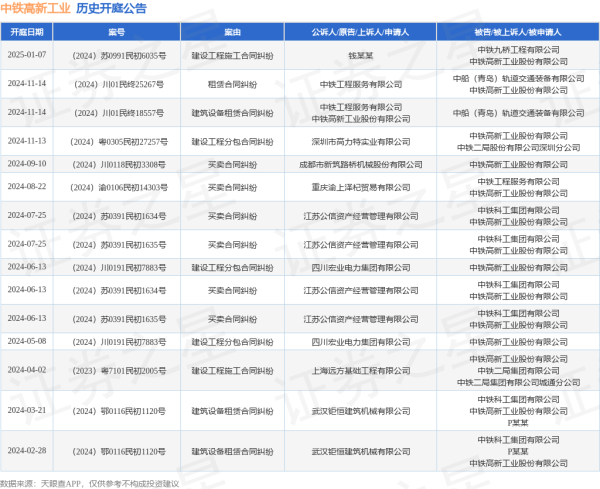
Task: Click plaintiff 成都市新筑路桥机械股份有限公司
Action: (360, 165)
